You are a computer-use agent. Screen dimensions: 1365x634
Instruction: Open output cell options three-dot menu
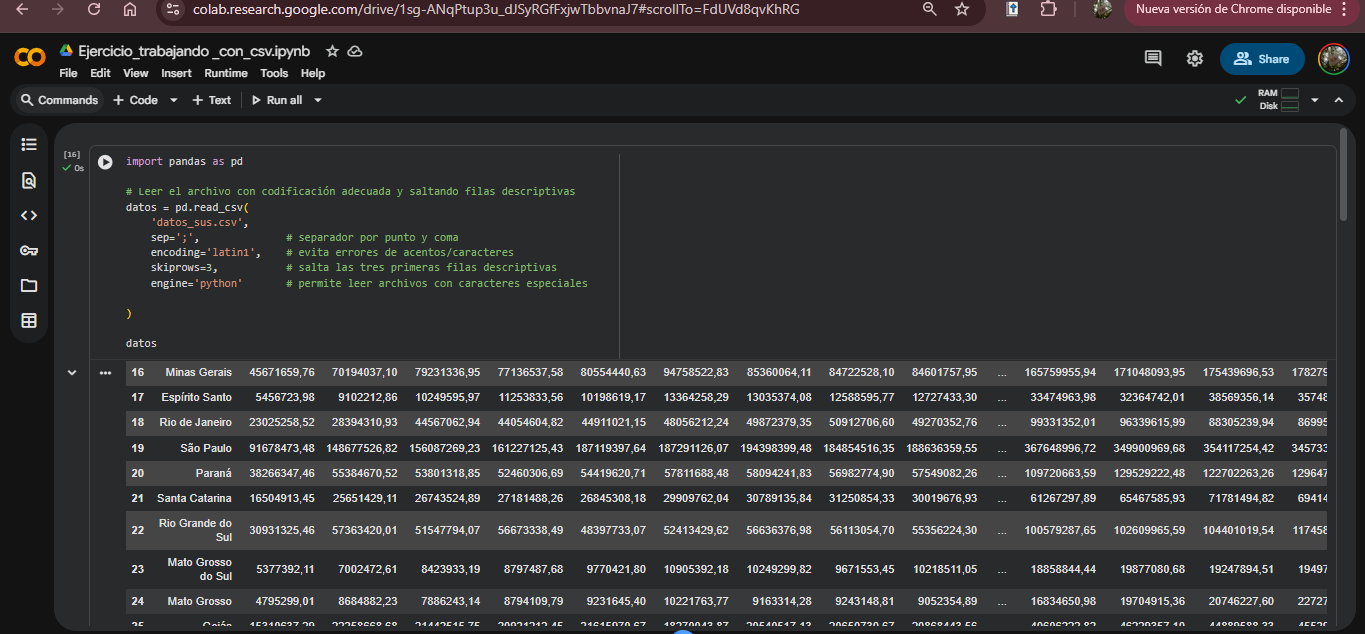106,373
